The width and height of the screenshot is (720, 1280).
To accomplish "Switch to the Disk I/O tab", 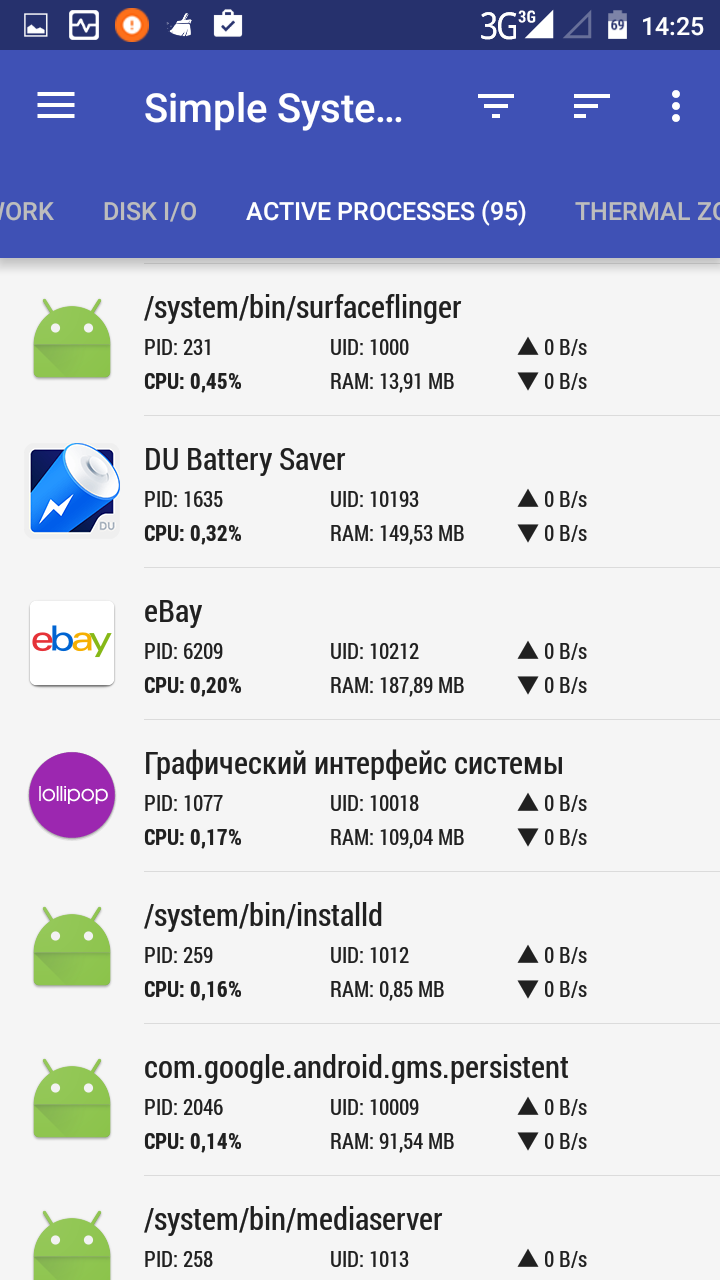I will coord(150,211).
